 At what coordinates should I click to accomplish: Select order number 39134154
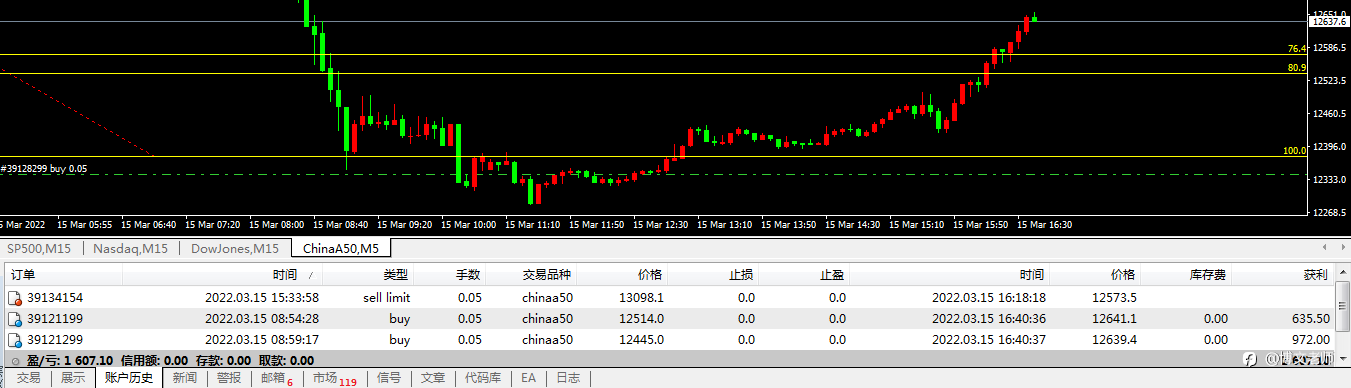point(55,298)
